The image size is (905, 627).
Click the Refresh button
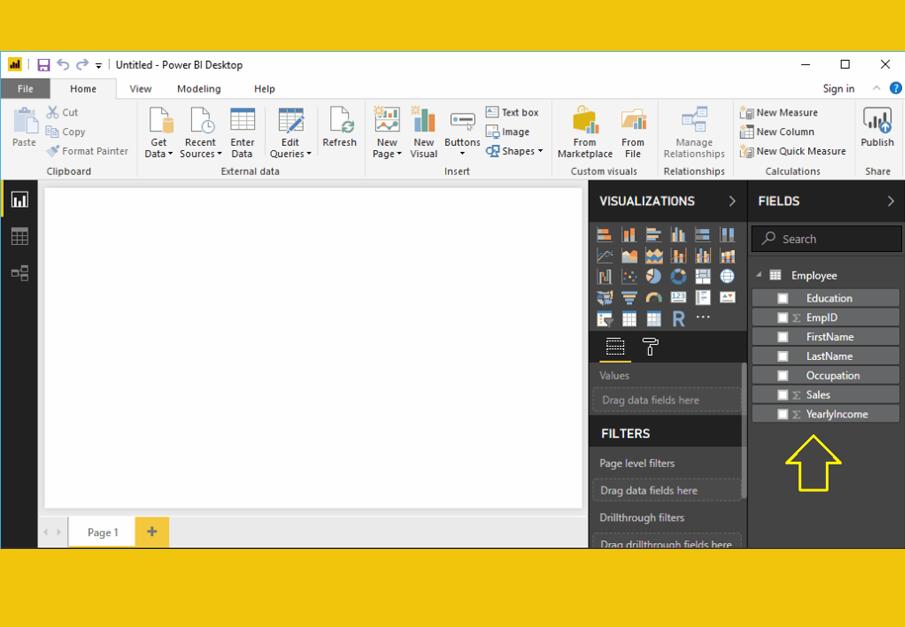pyautogui.click(x=339, y=128)
